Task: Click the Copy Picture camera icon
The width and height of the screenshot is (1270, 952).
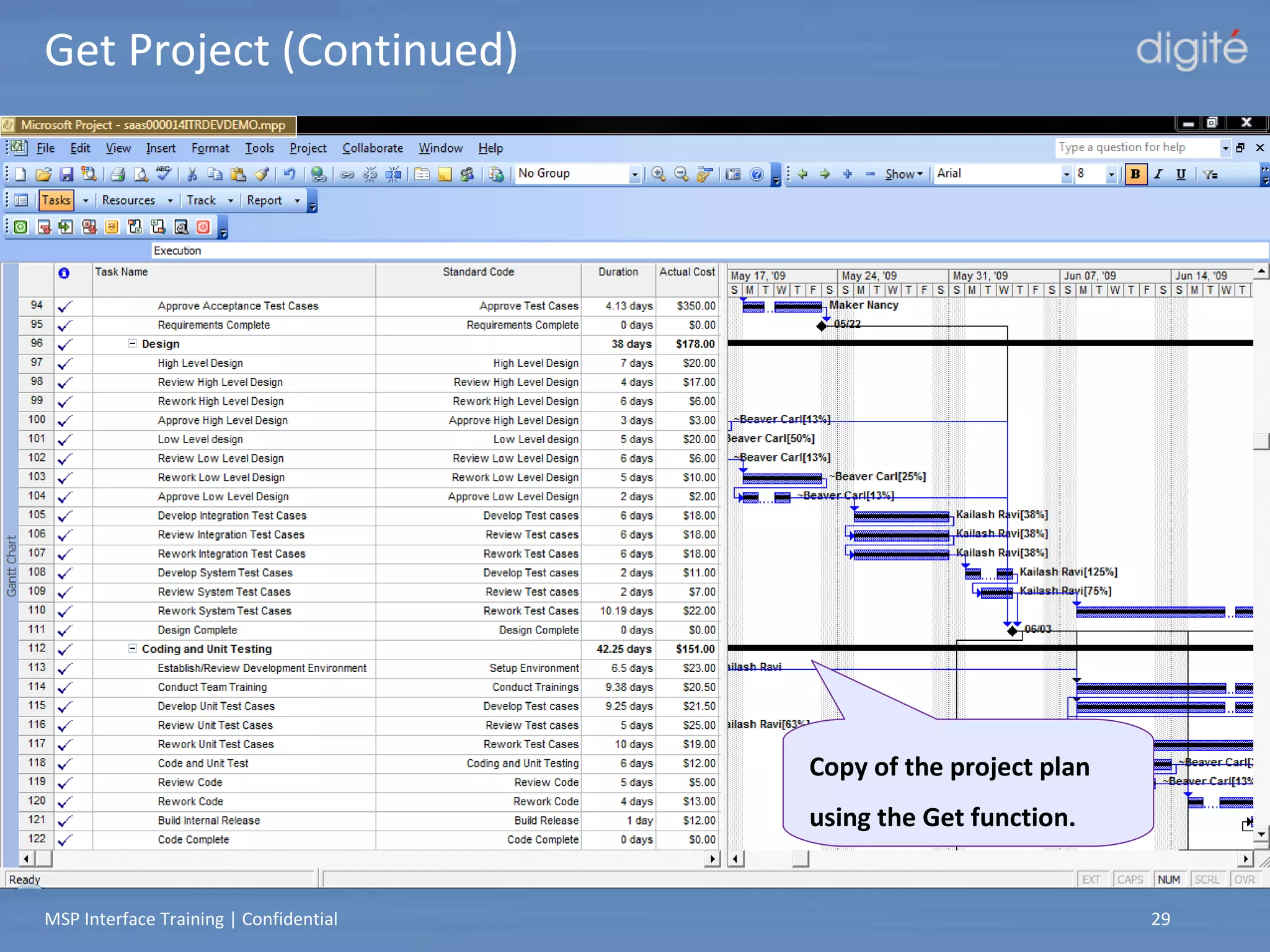Action: click(733, 175)
